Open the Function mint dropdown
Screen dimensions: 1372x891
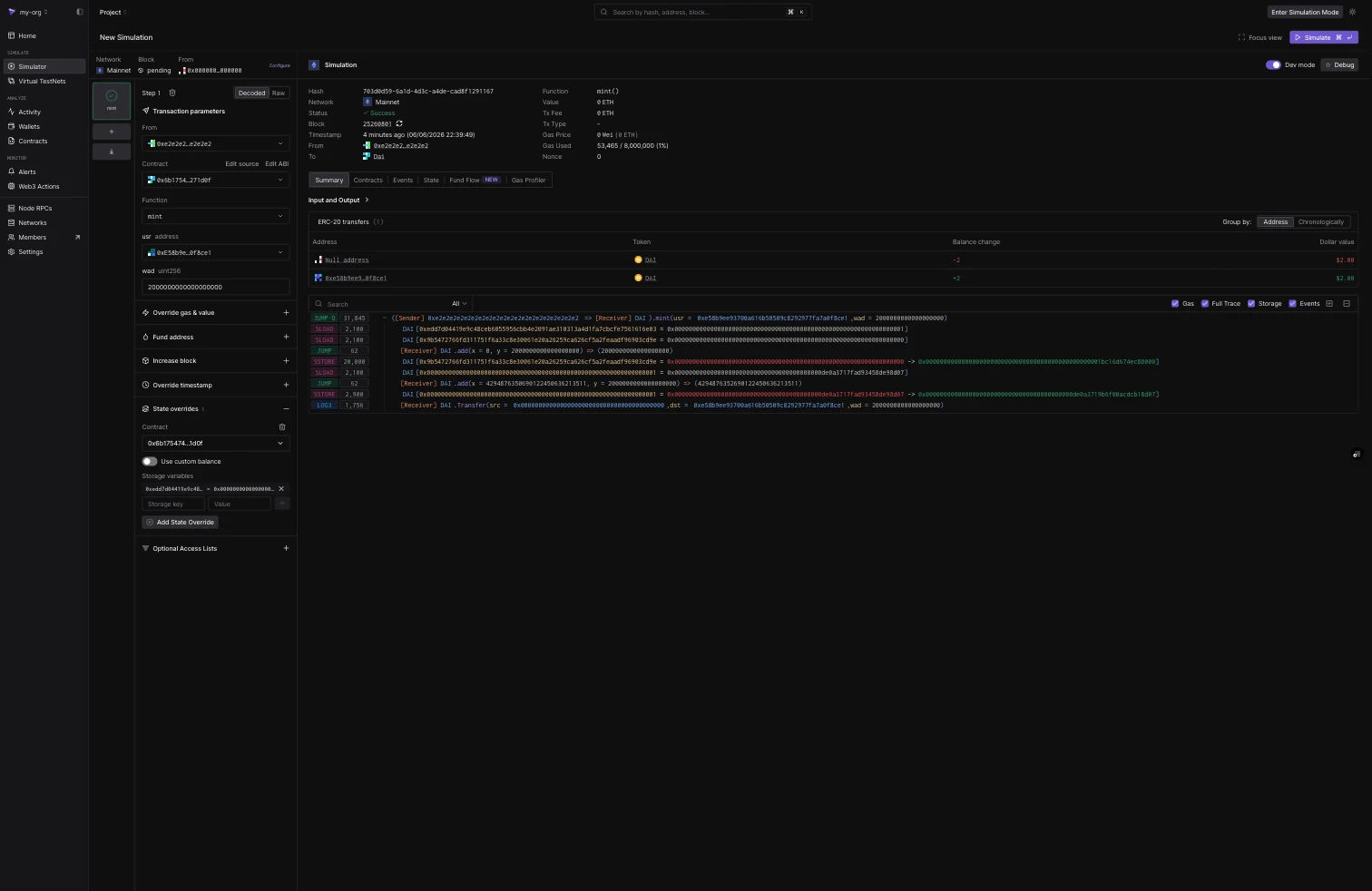click(216, 216)
